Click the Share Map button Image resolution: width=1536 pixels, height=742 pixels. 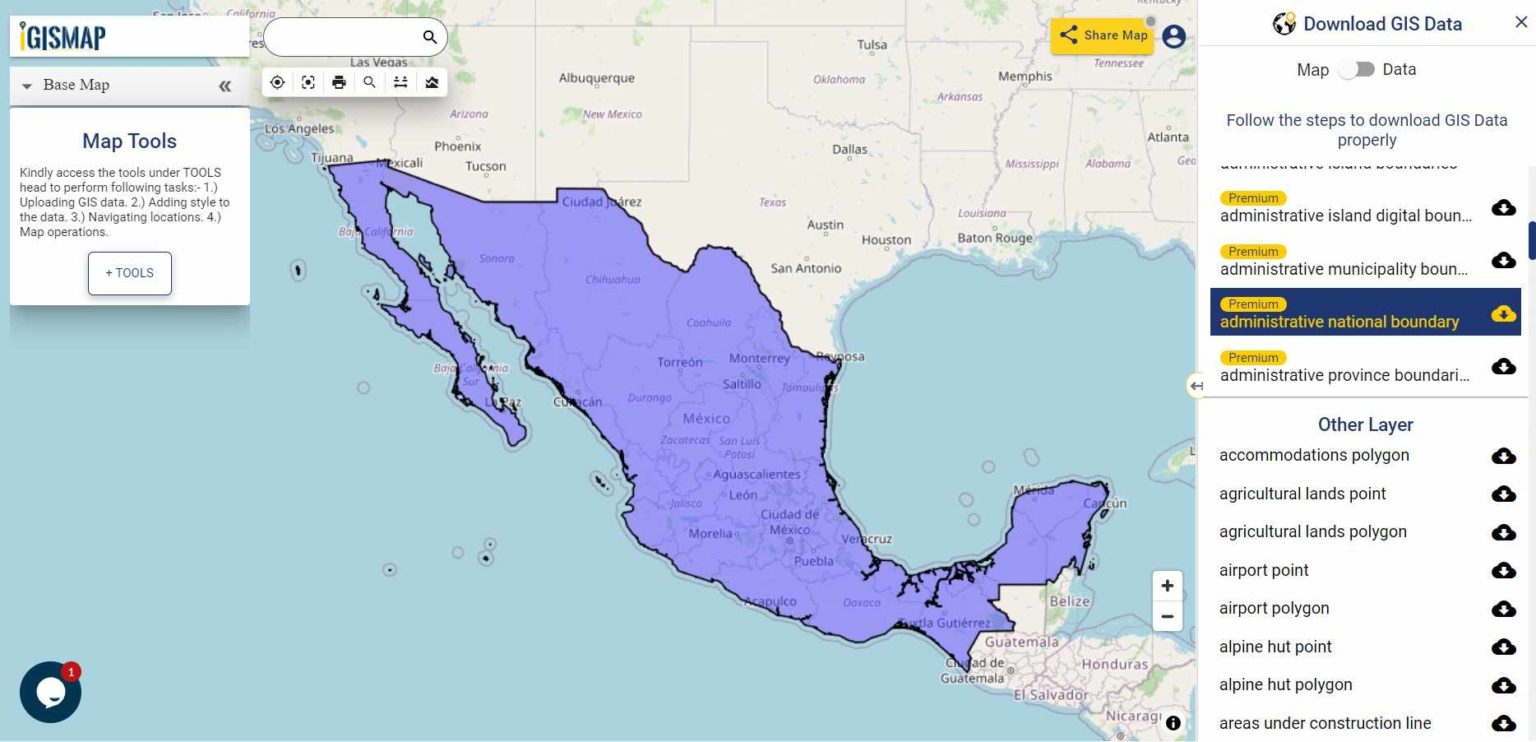click(1101, 35)
